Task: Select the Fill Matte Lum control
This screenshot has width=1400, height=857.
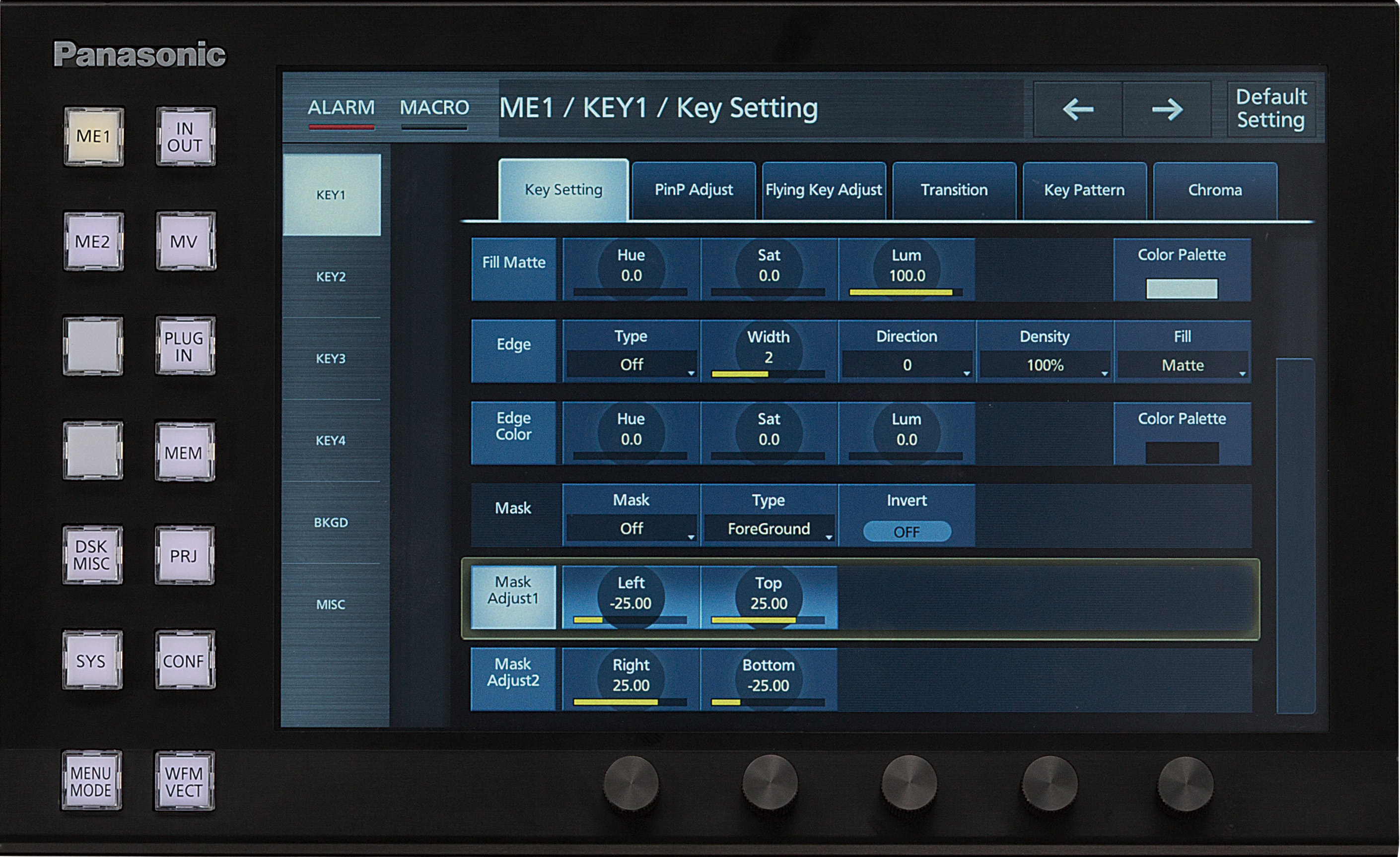Action: coord(907,269)
